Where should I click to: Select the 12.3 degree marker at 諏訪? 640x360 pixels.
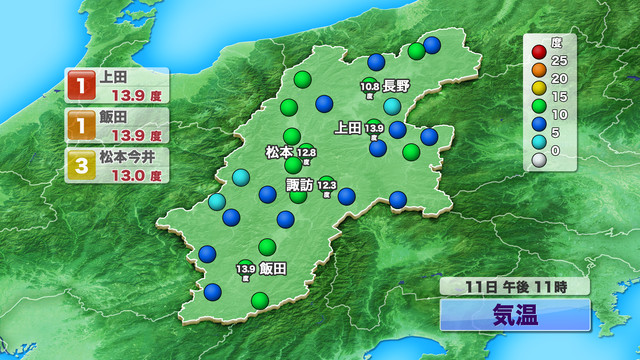pyautogui.click(x=327, y=186)
